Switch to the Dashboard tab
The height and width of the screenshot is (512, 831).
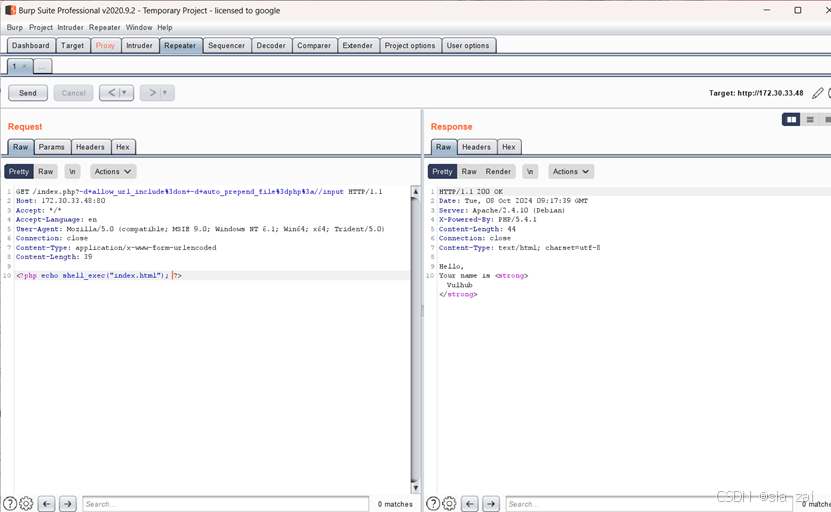[31, 46]
